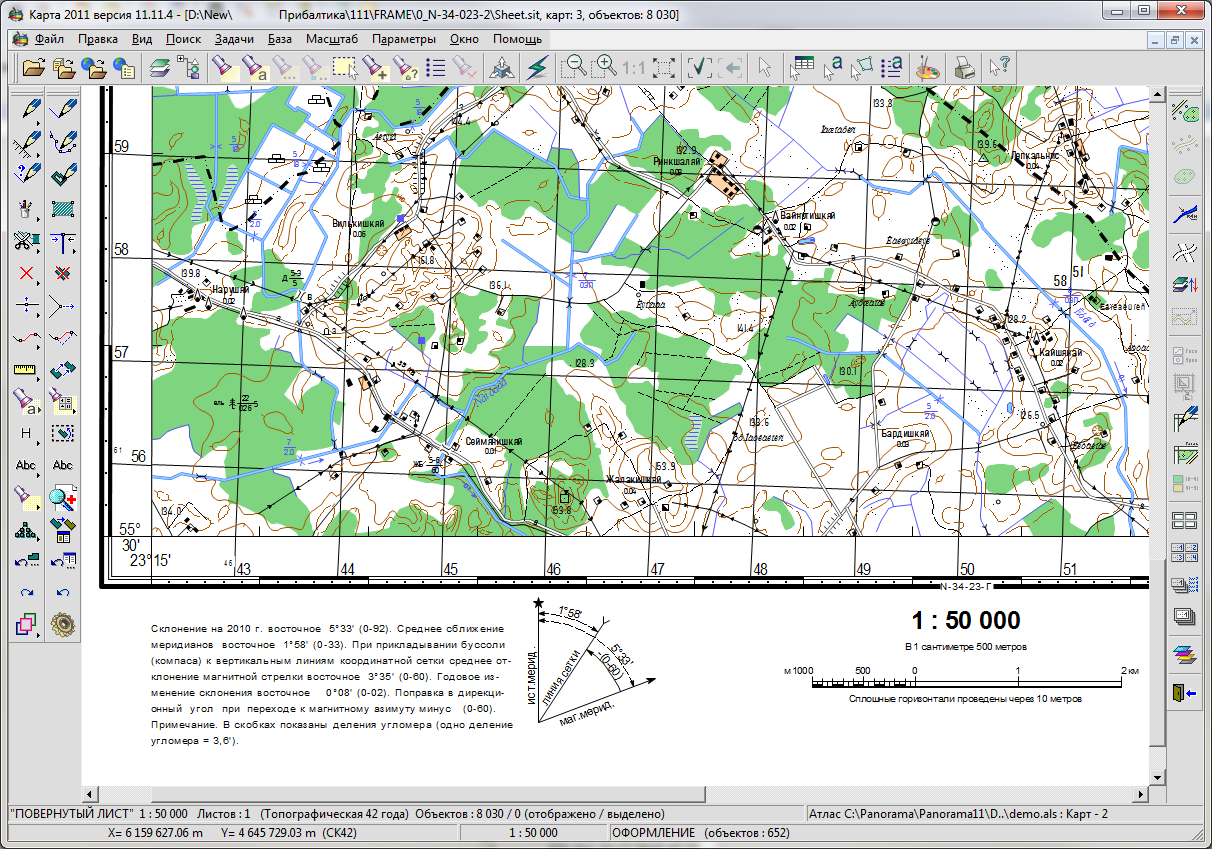Click the horizontal scrollbar right arrow
1212x849 pixels.
click(x=1140, y=794)
